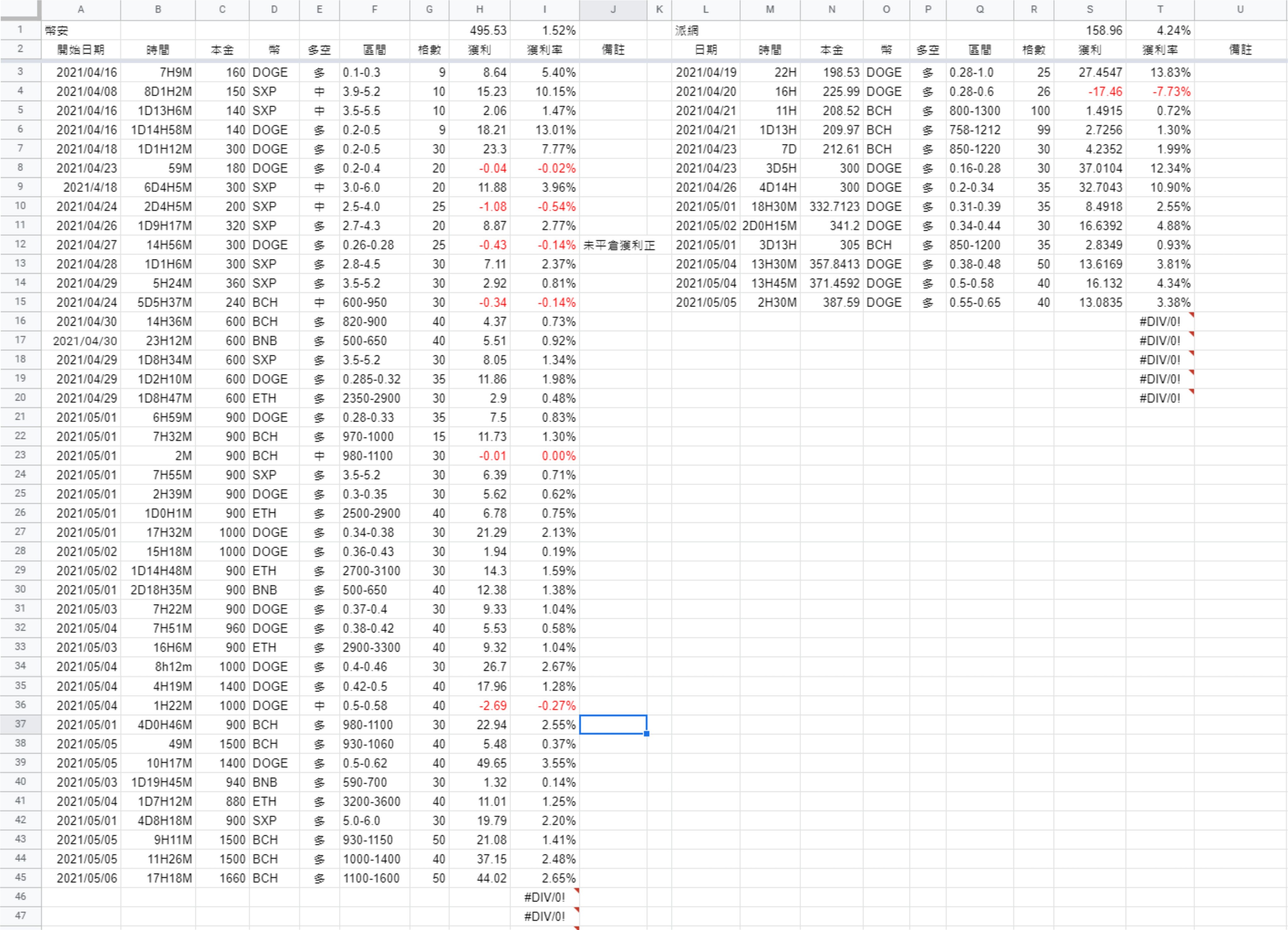
Task: Select column U header
Action: 1240,10
